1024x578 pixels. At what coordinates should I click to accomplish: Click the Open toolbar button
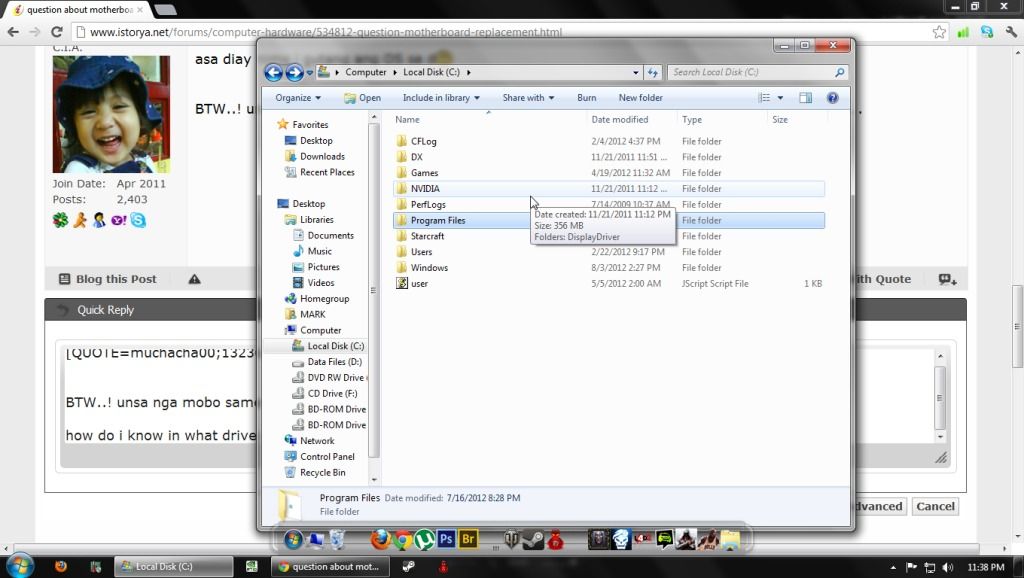pyautogui.click(x=362, y=98)
